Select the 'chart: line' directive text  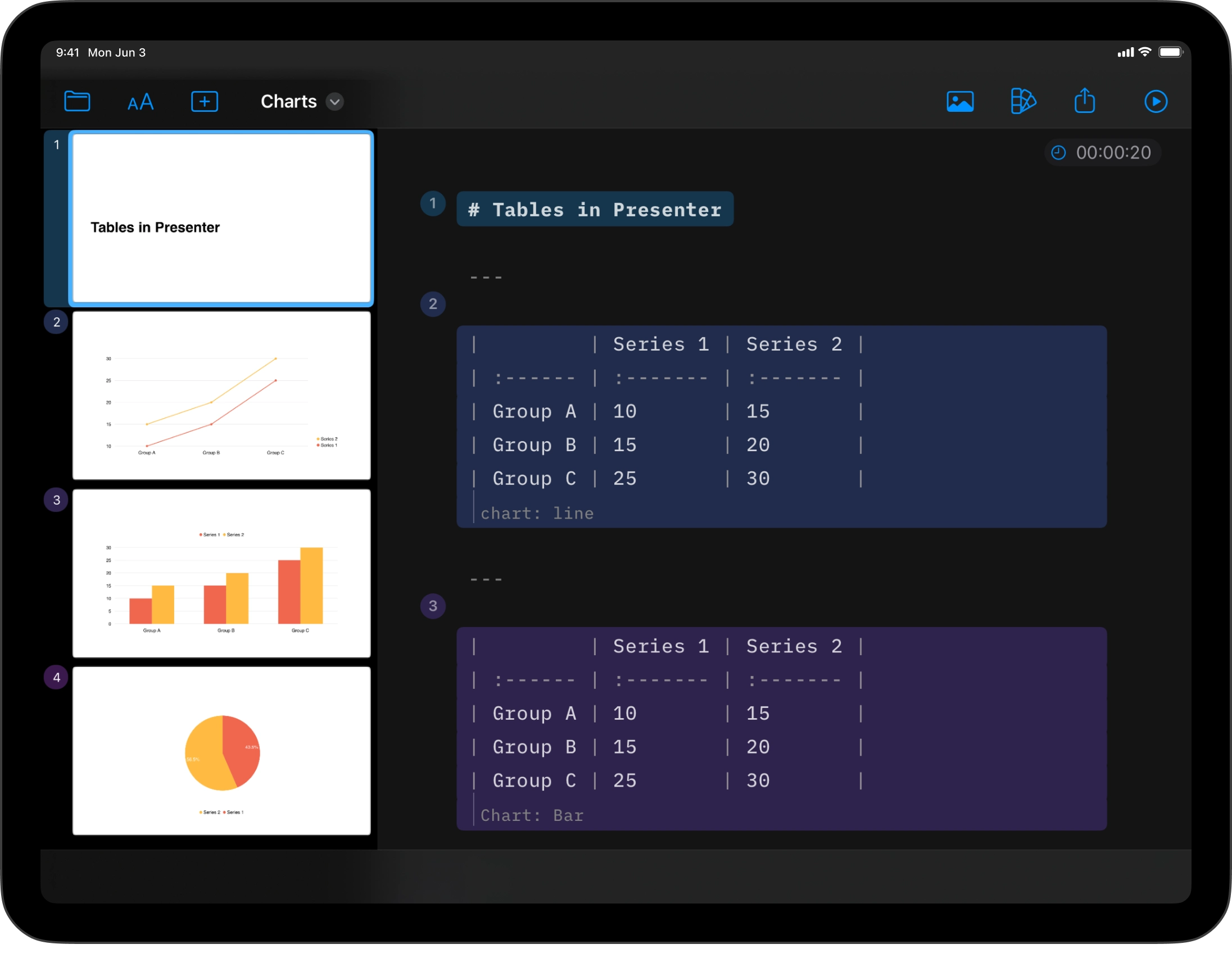point(537,513)
